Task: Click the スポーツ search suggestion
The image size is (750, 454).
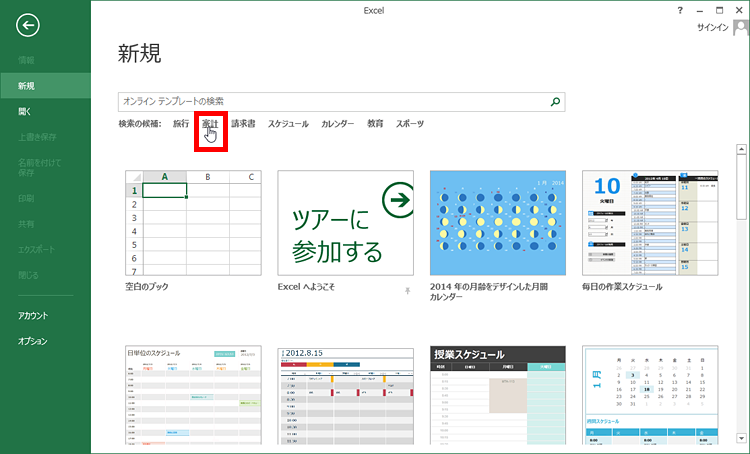Action: (410, 123)
